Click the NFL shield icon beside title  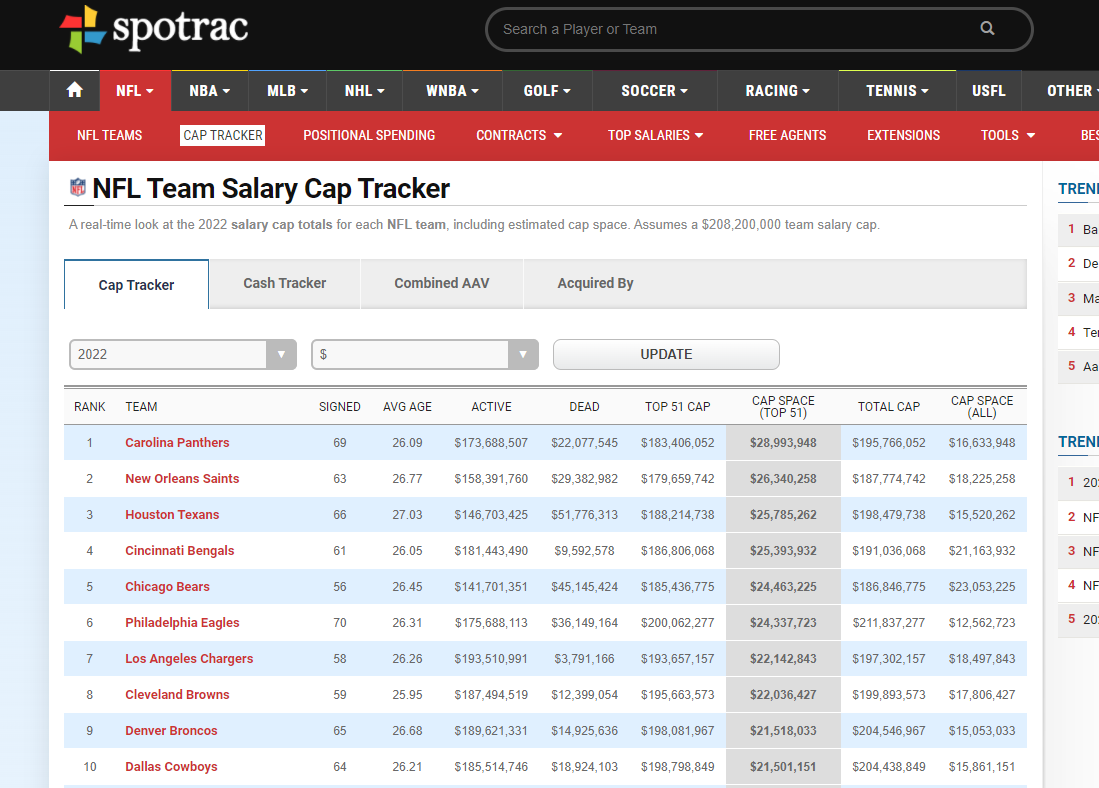78,188
